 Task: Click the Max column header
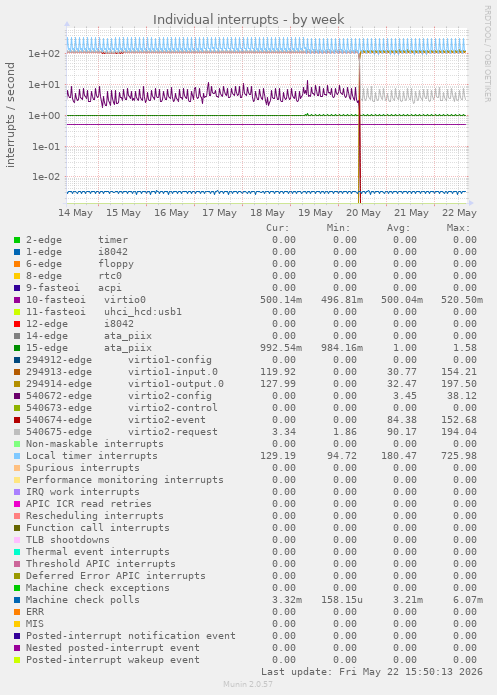[x=458, y=228]
